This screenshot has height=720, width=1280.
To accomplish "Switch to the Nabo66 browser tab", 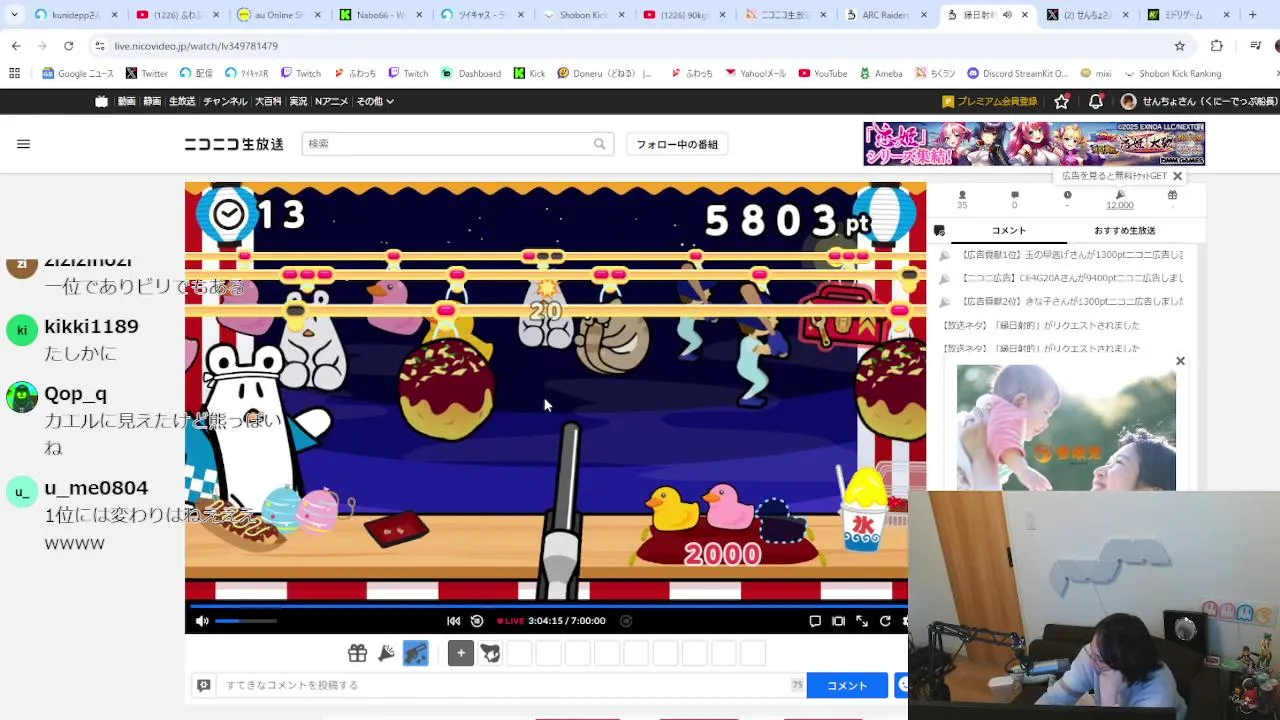I will tap(380, 15).
